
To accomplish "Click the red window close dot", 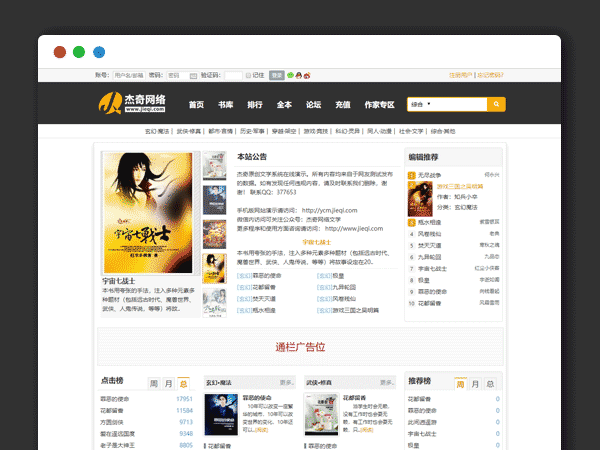I will (60, 52).
